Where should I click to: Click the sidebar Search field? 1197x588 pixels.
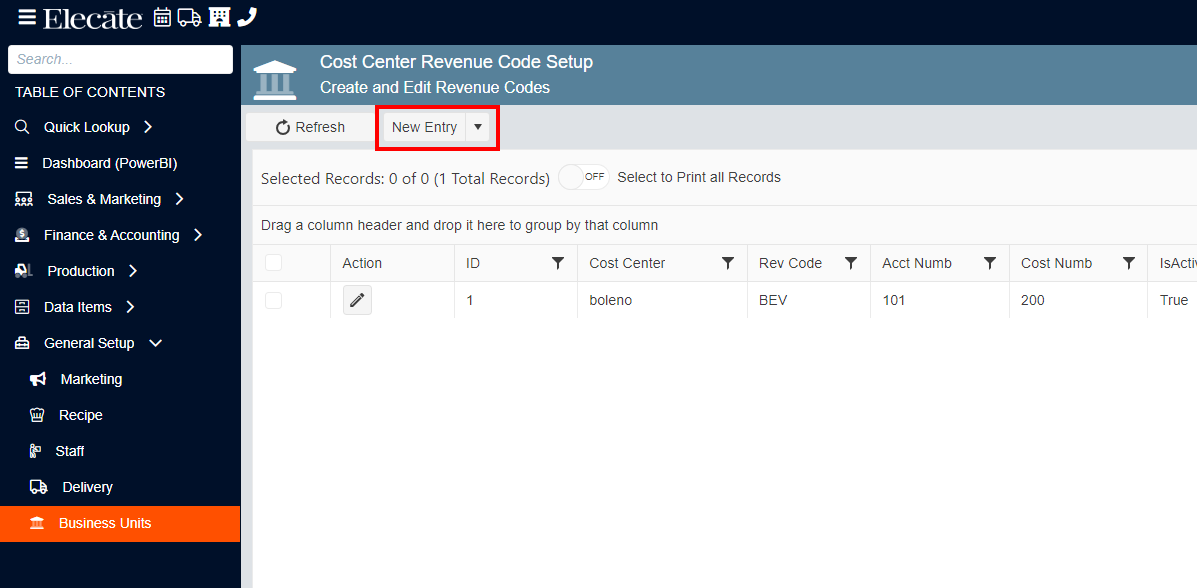point(121,60)
